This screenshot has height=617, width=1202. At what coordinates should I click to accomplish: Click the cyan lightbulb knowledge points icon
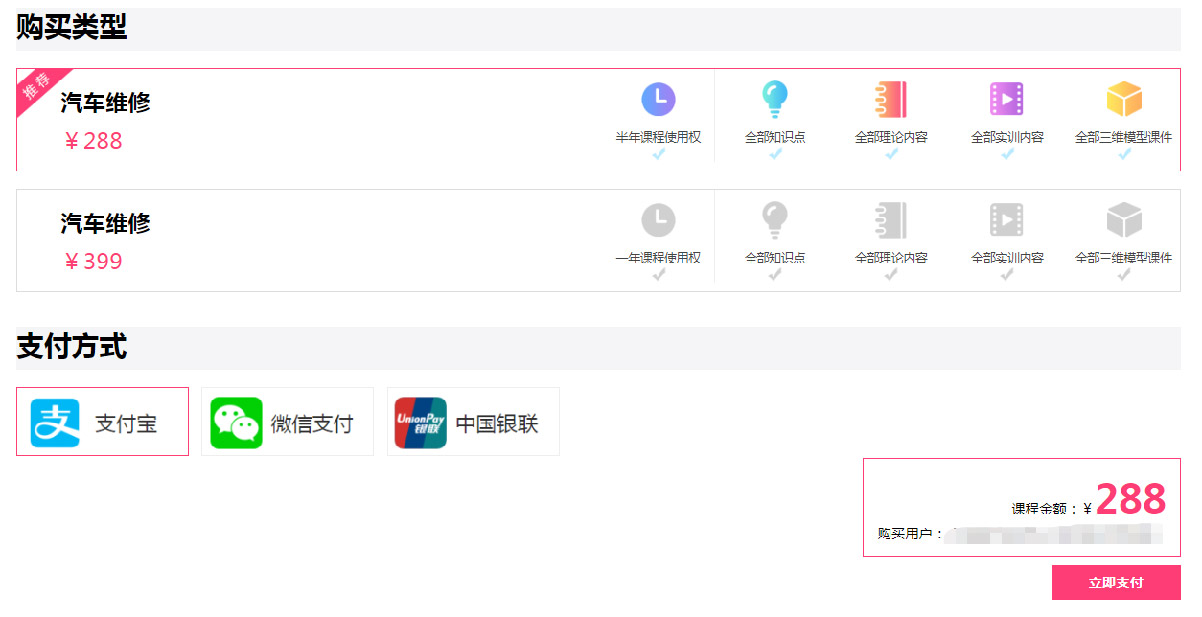[x=775, y=99]
